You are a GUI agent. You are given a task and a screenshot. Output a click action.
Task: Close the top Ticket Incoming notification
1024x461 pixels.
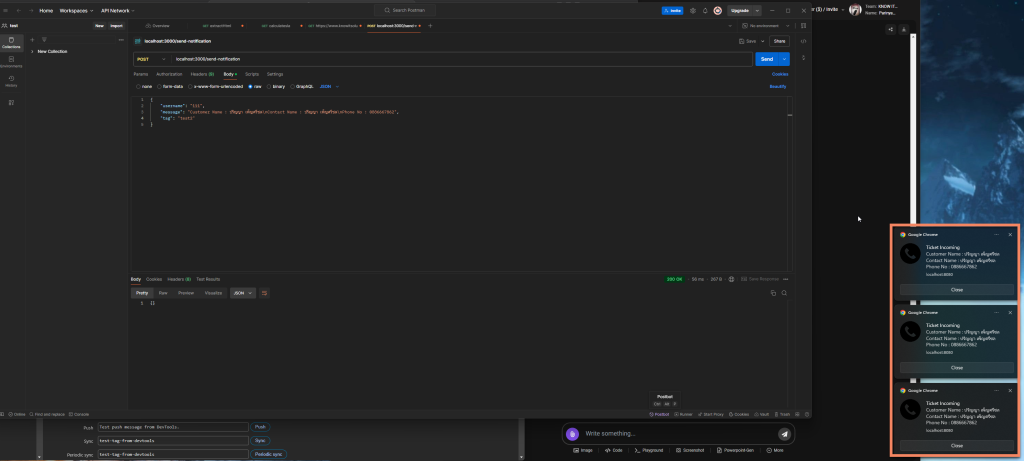pos(1010,234)
